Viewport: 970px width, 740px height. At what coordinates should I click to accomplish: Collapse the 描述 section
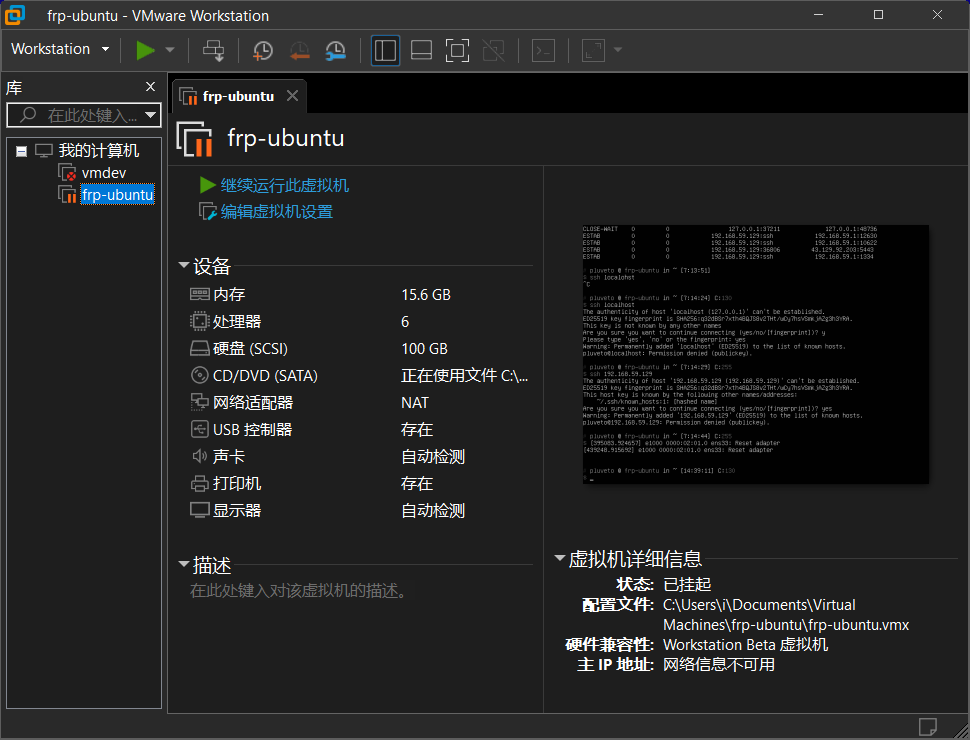coord(184,564)
